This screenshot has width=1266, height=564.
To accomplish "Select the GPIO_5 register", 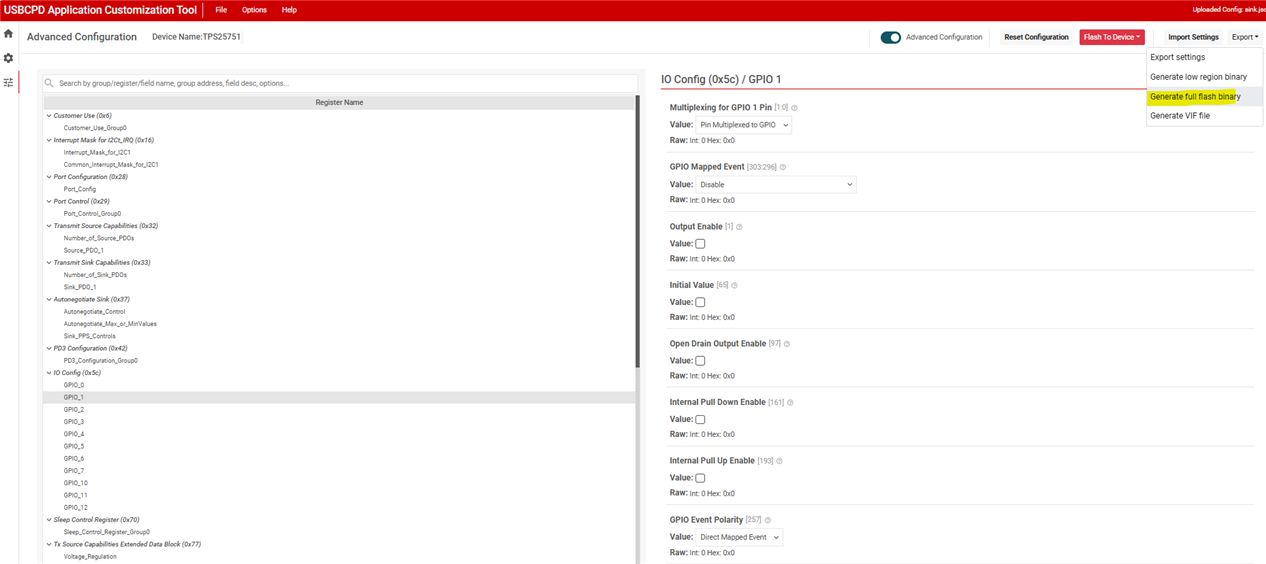I will click(x=74, y=446).
